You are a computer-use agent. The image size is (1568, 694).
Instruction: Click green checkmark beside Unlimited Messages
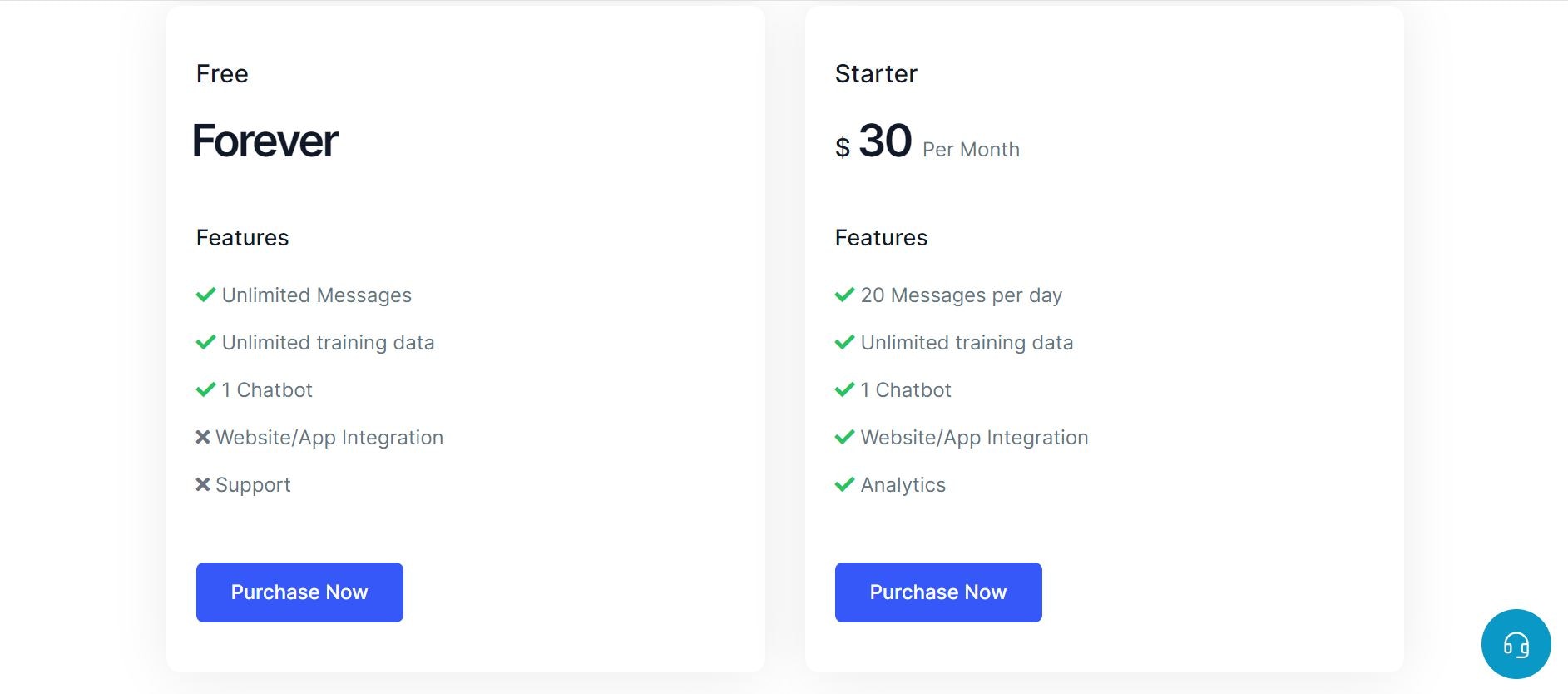pyautogui.click(x=205, y=295)
